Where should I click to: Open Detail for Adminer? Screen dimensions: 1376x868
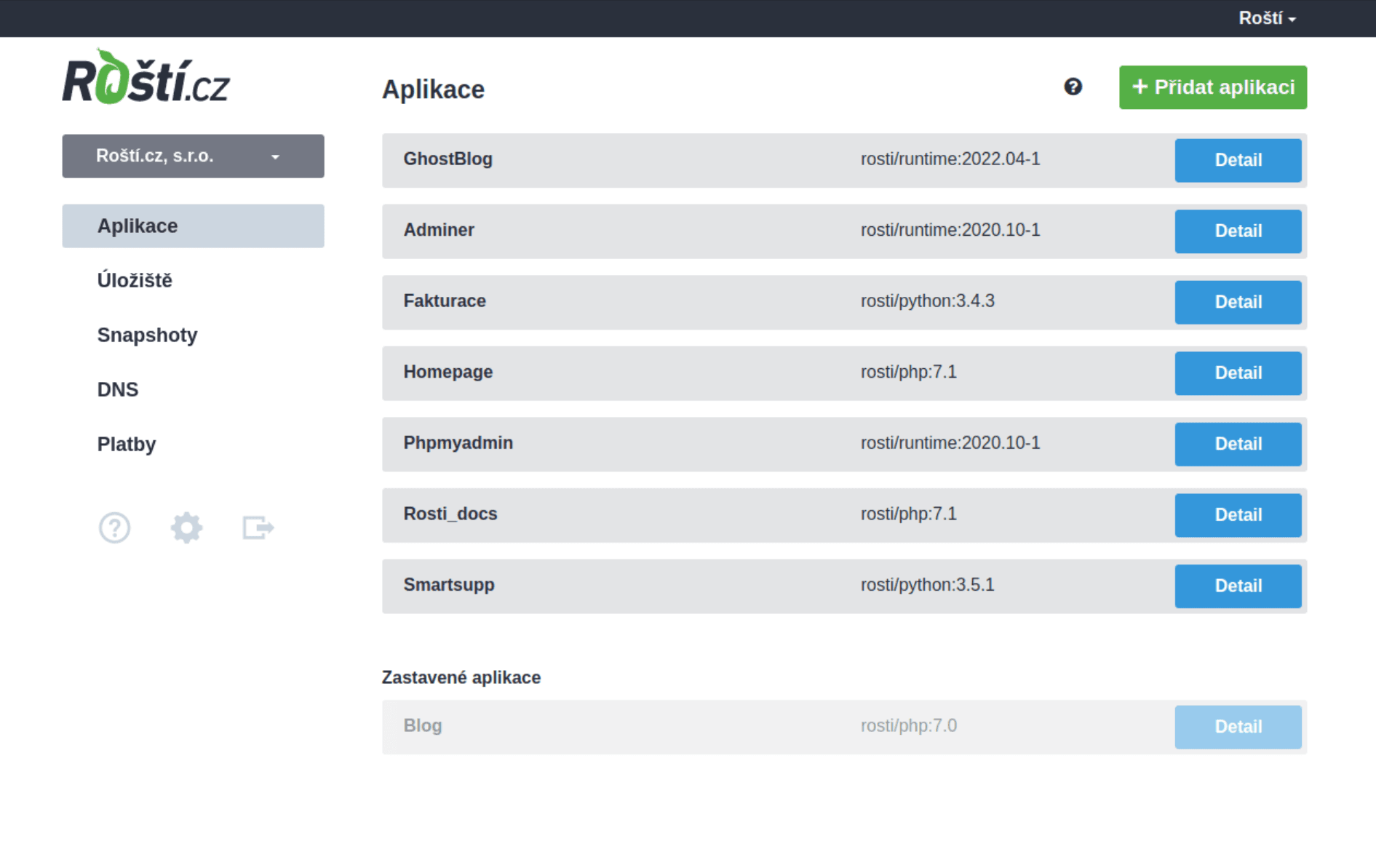tap(1238, 231)
